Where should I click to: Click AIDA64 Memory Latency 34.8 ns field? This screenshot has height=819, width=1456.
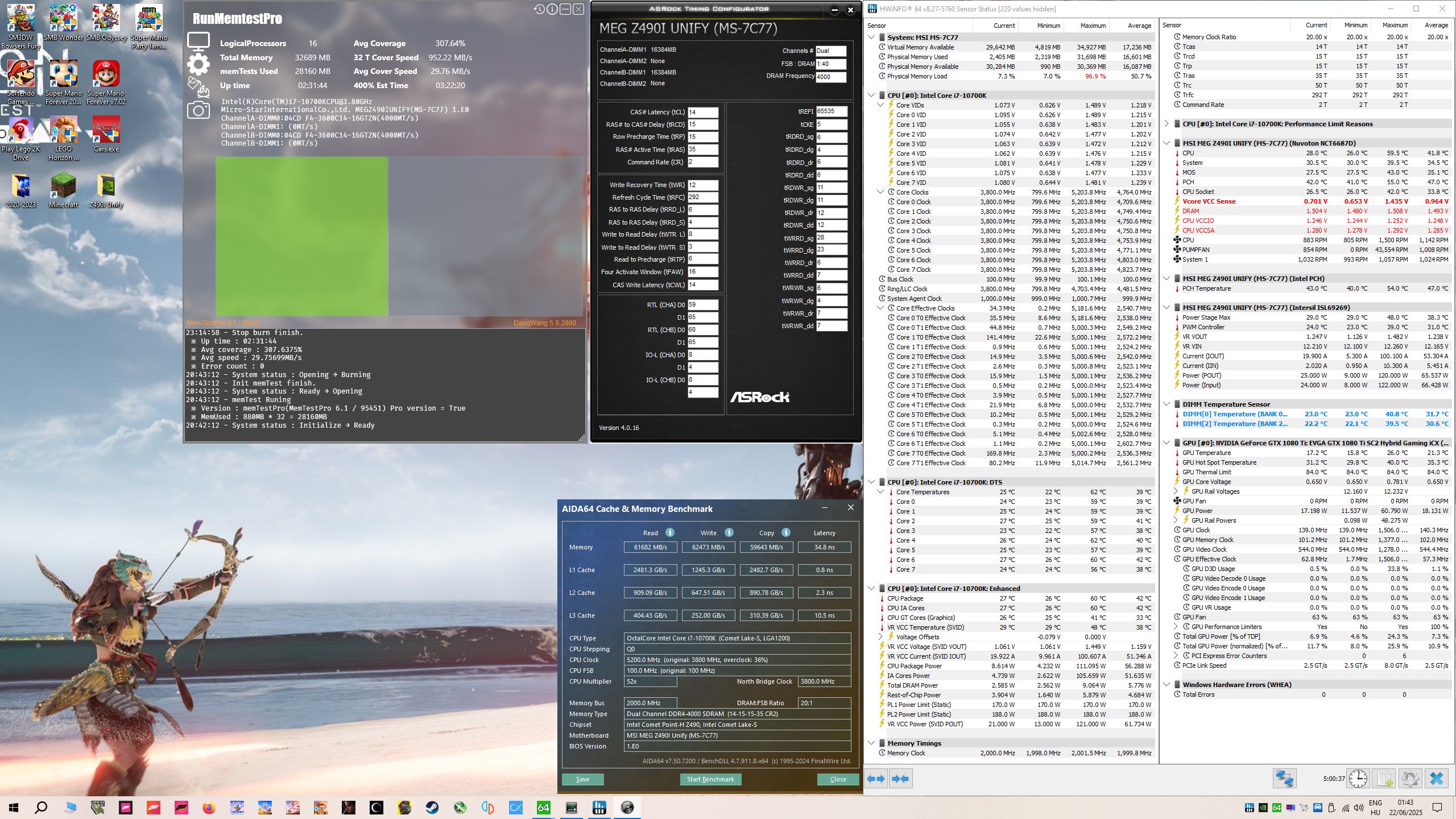pos(824,547)
